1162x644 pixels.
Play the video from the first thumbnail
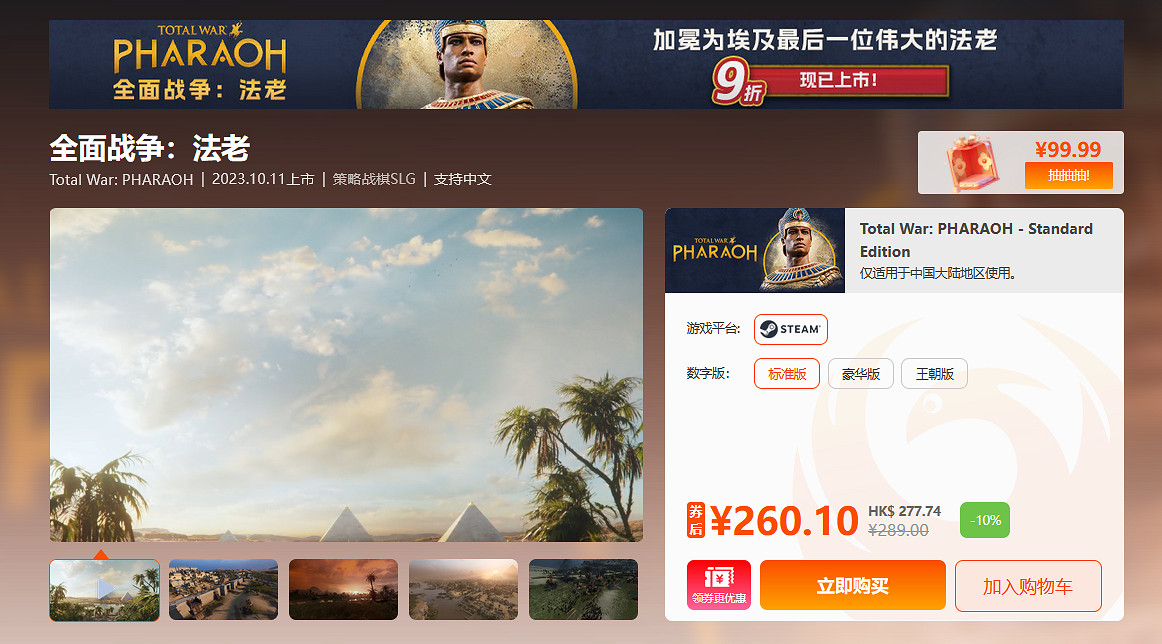tap(104, 590)
